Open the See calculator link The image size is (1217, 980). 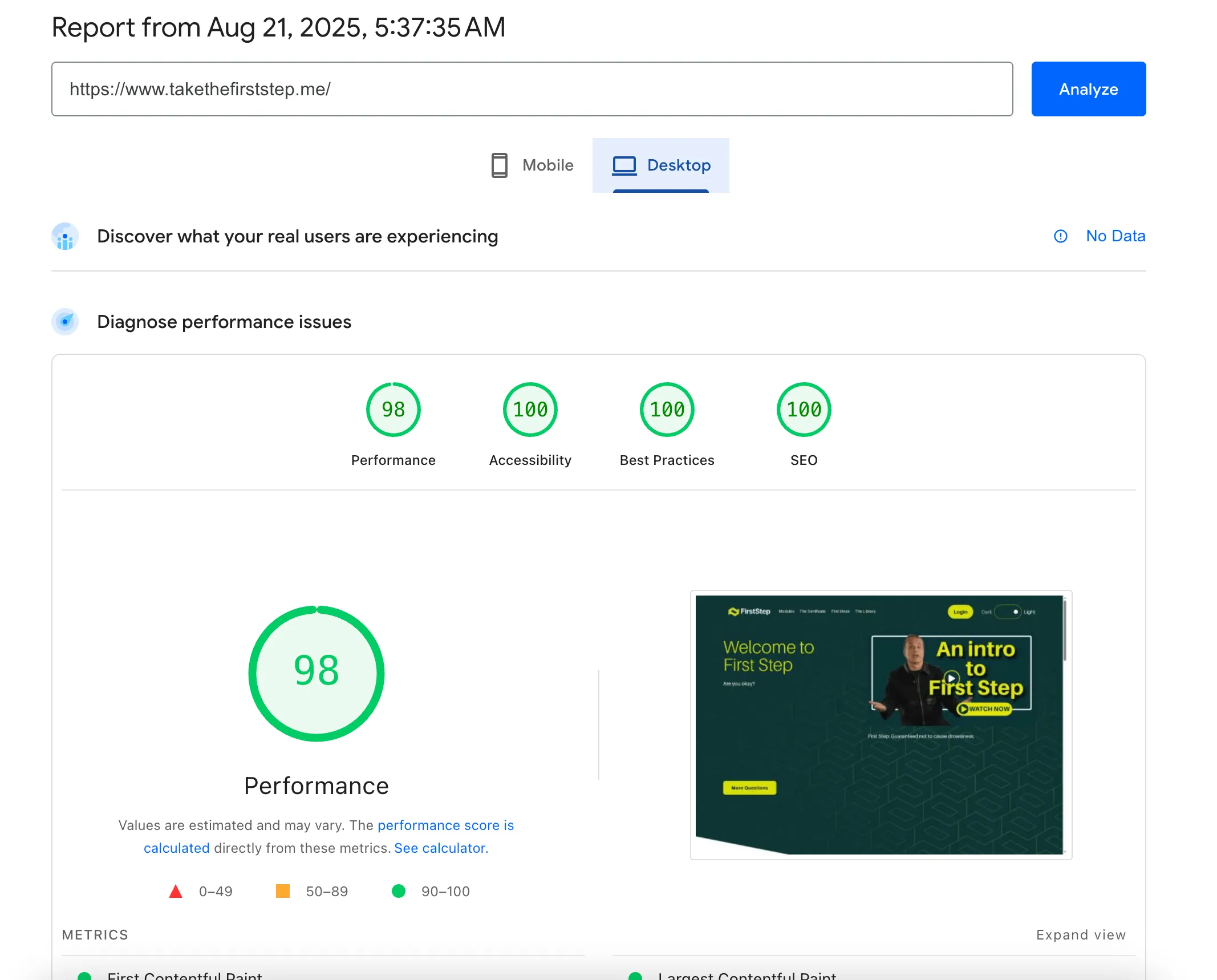[x=441, y=848]
